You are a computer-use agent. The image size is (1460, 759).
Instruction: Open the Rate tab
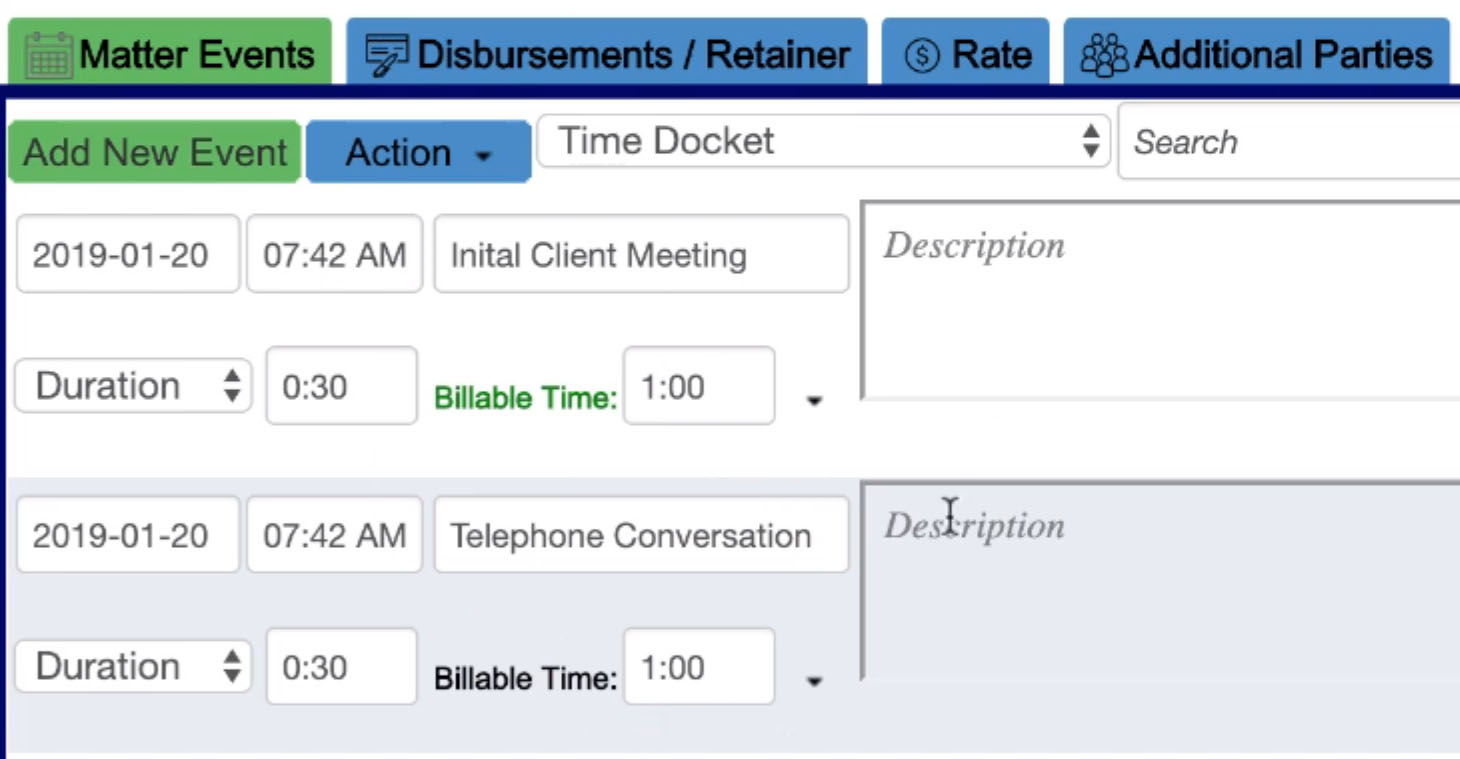click(965, 54)
